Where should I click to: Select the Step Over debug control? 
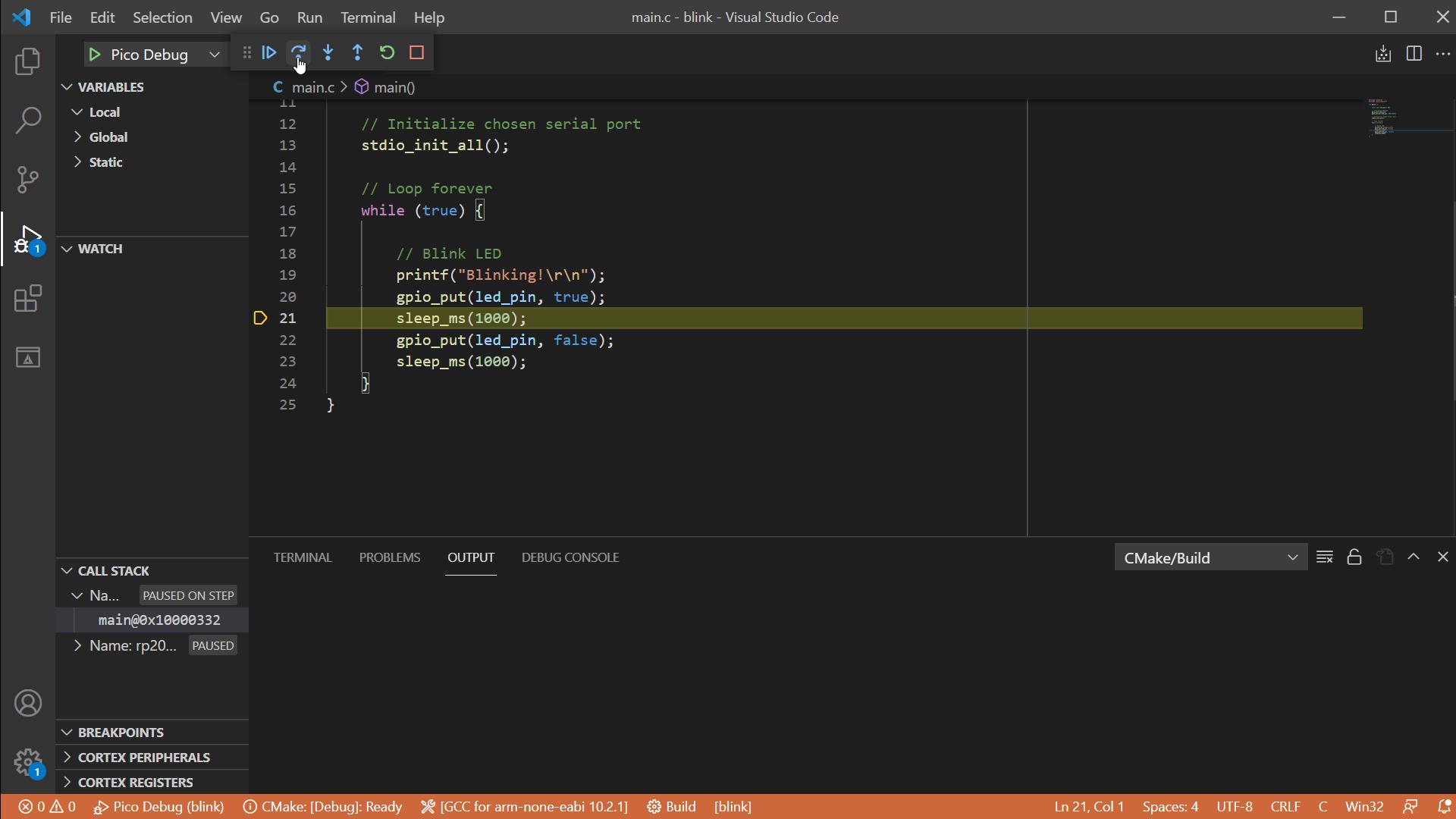point(299,52)
